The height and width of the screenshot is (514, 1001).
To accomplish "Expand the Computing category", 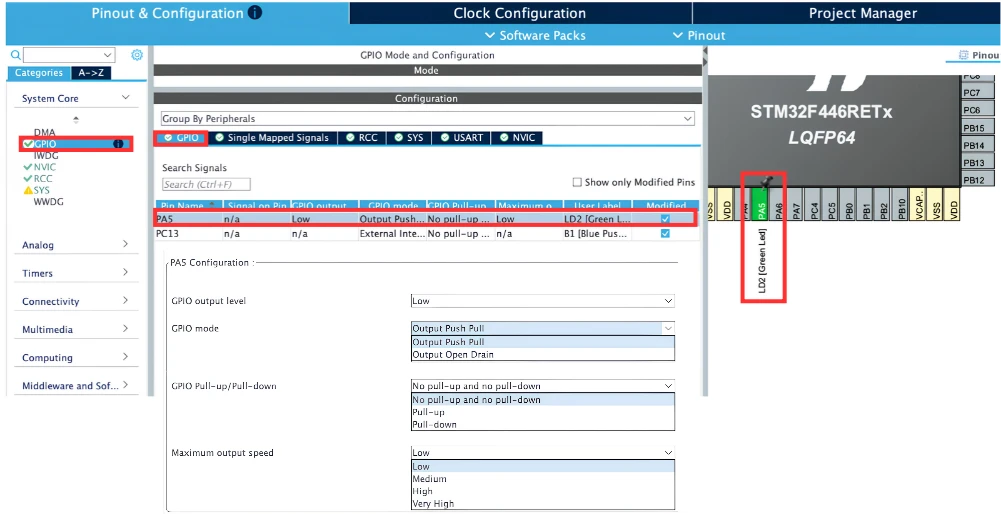I will (x=126, y=356).
